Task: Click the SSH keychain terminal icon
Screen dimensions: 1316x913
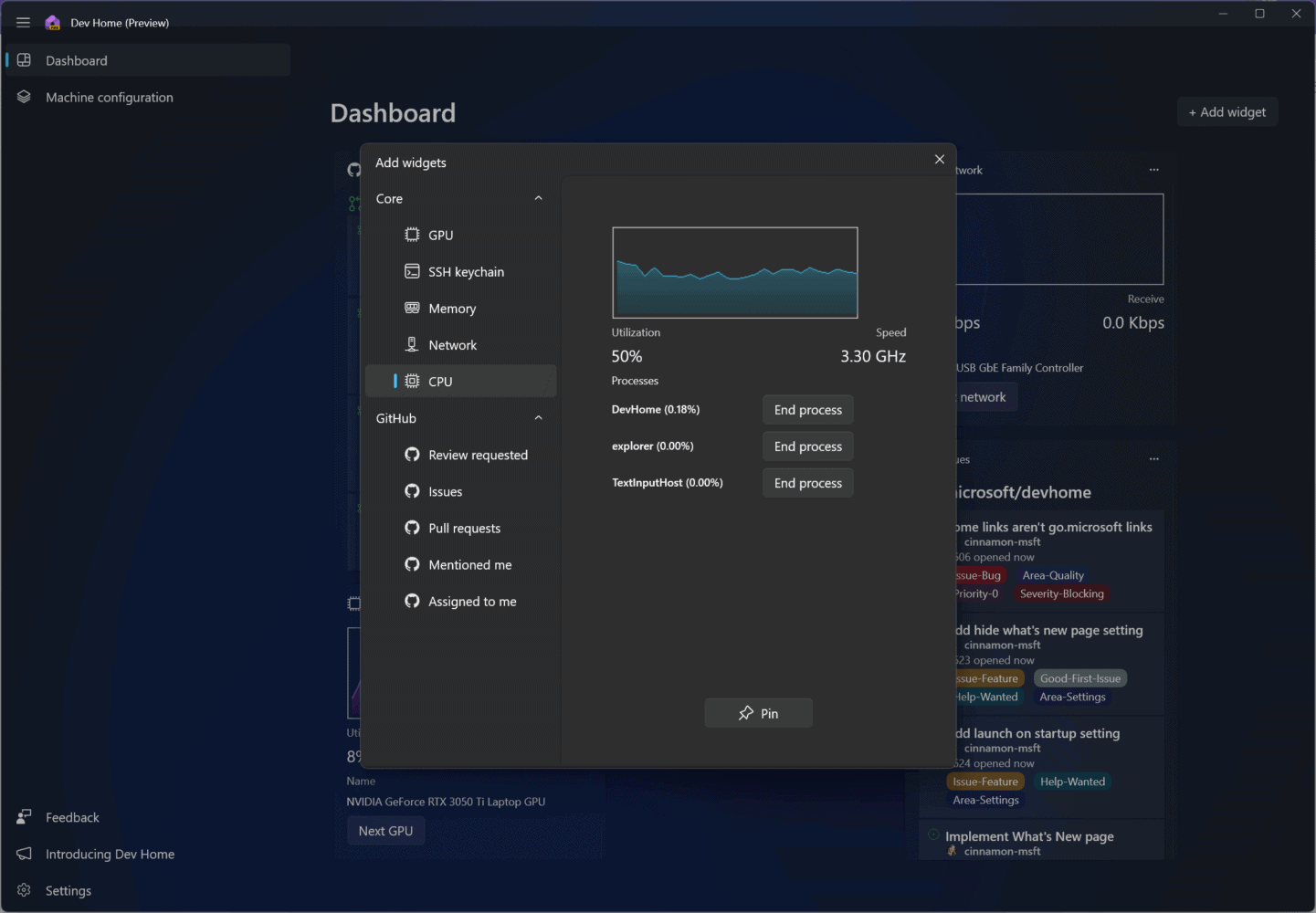Action: coord(412,271)
